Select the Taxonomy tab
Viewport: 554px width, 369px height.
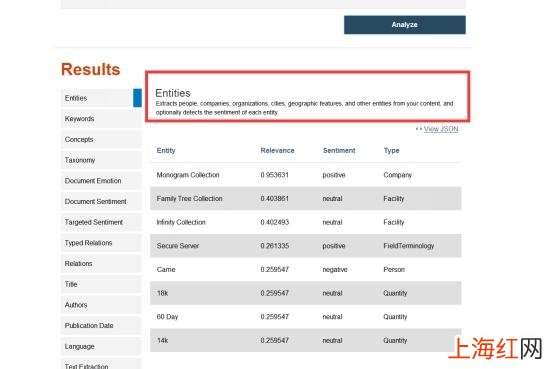point(101,160)
